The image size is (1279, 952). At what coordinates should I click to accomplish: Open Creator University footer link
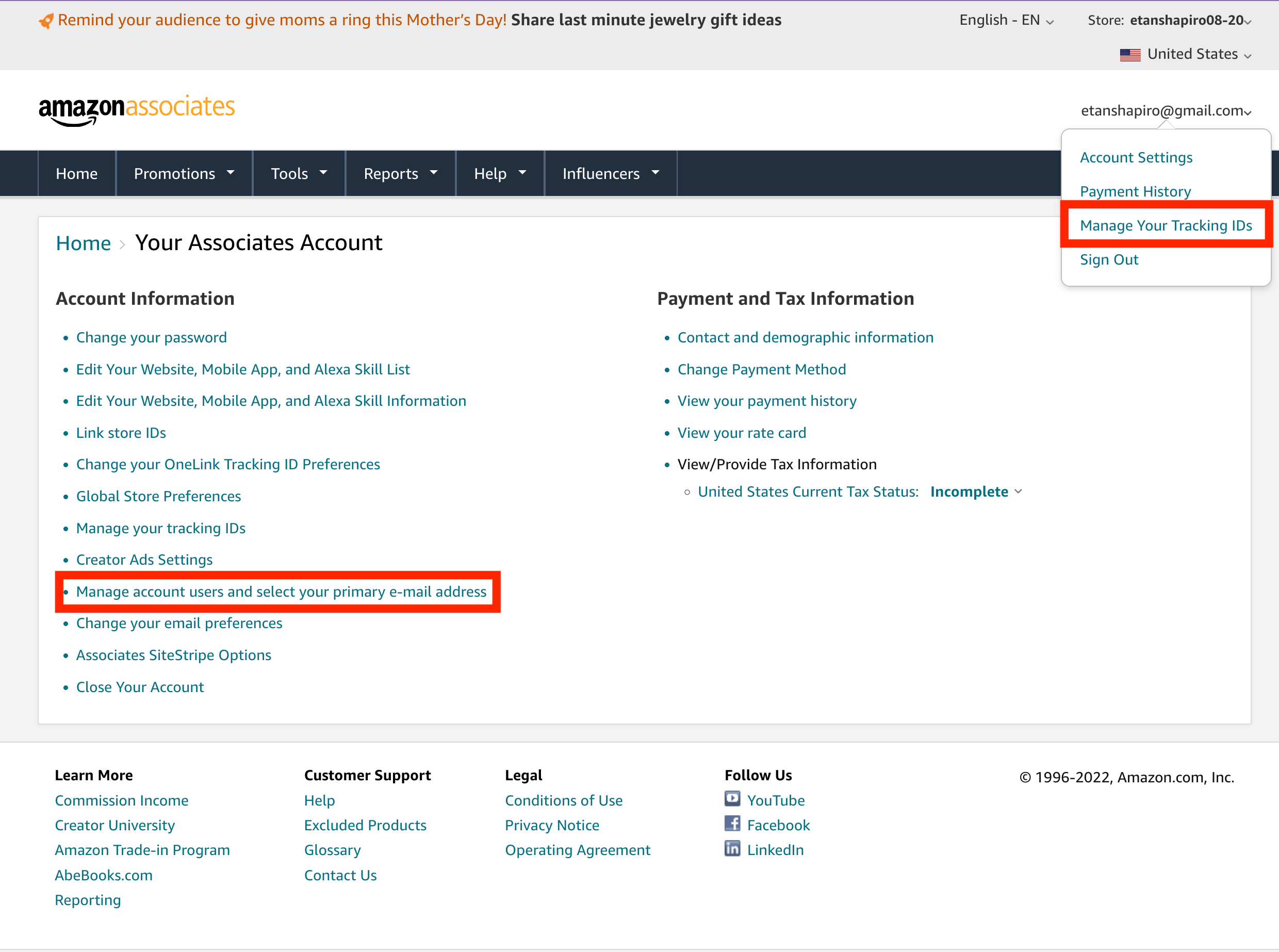(x=114, y=825)
